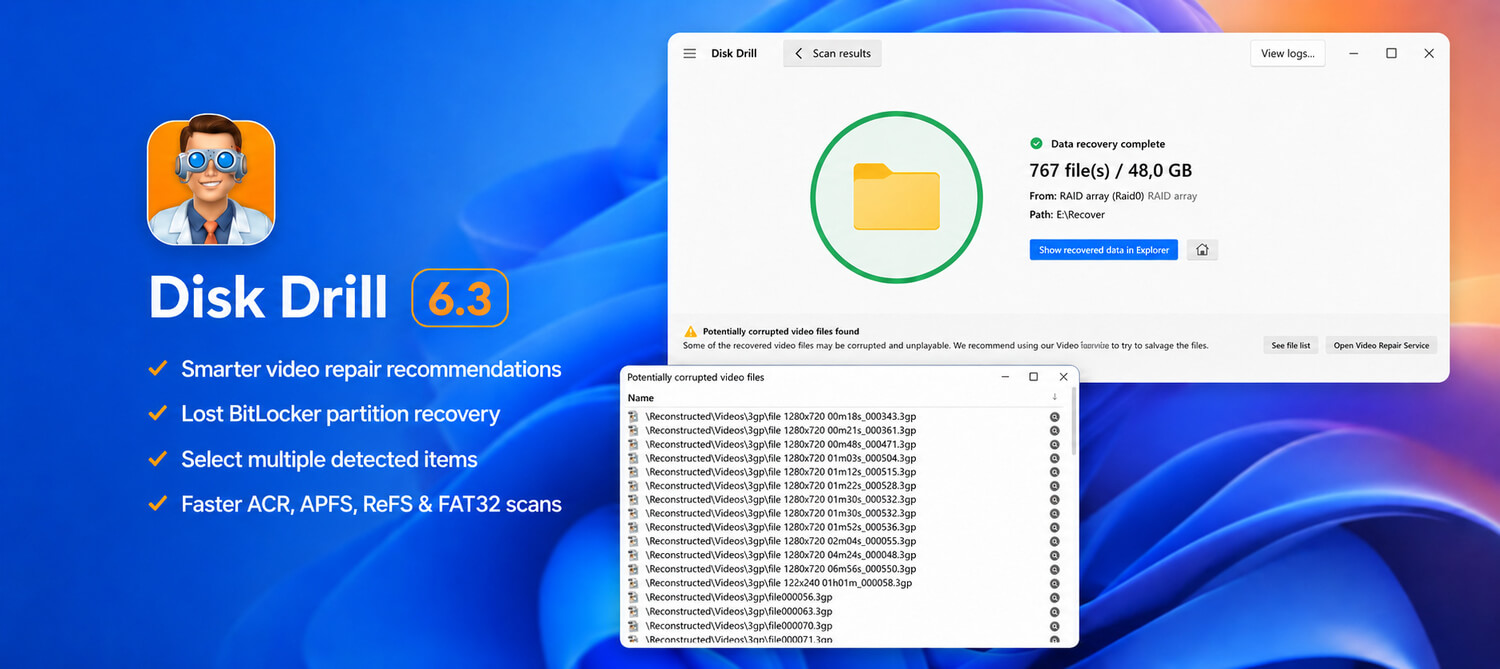Maximize the Potentially corrupted video files window

pyautogui.click(x=1033, y=377)
